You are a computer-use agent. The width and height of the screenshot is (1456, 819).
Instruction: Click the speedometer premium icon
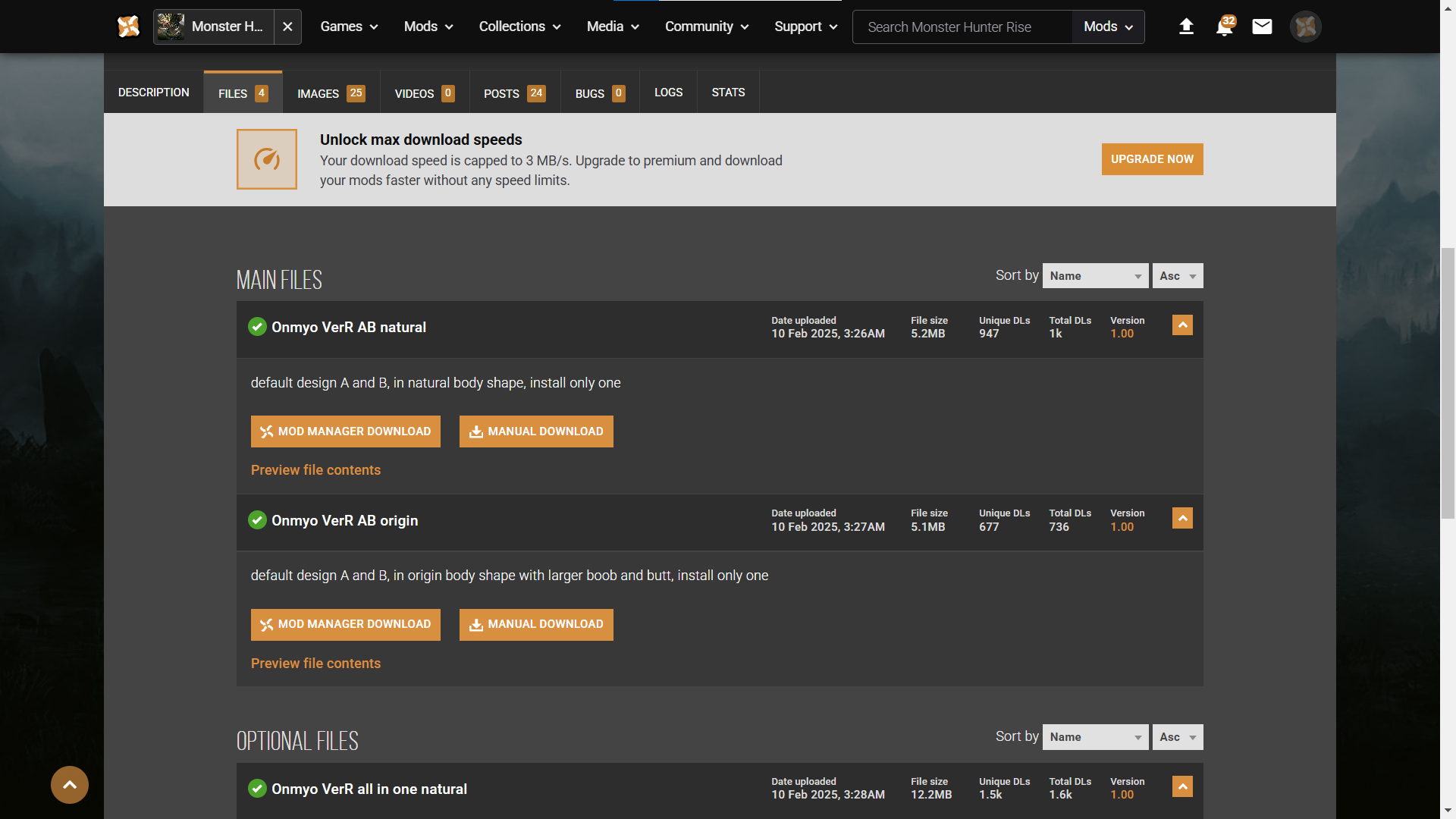coord(267,159)
